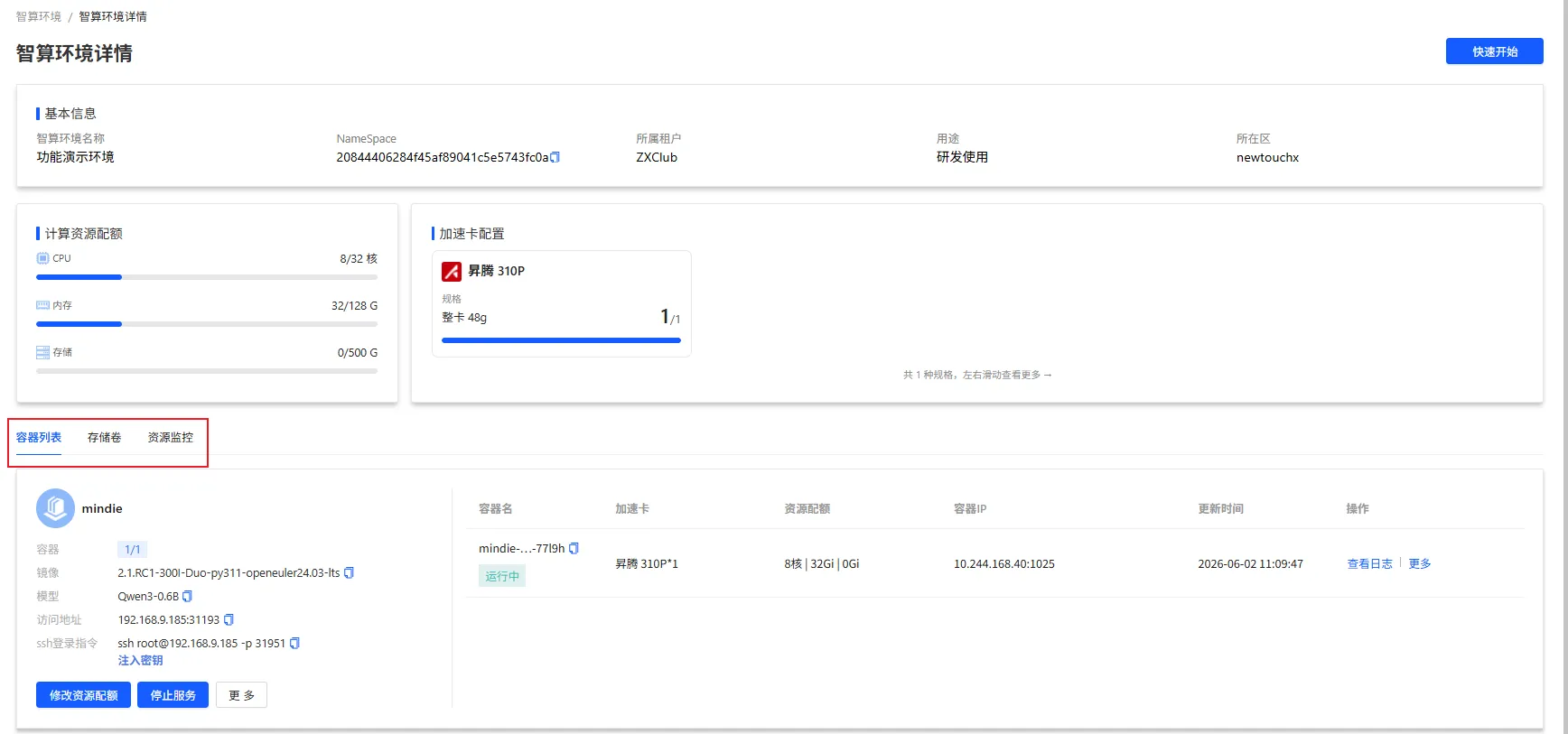Click update time 2026-06-02 11:09:47
The image size is (1568, 734).
(1250, 563)
